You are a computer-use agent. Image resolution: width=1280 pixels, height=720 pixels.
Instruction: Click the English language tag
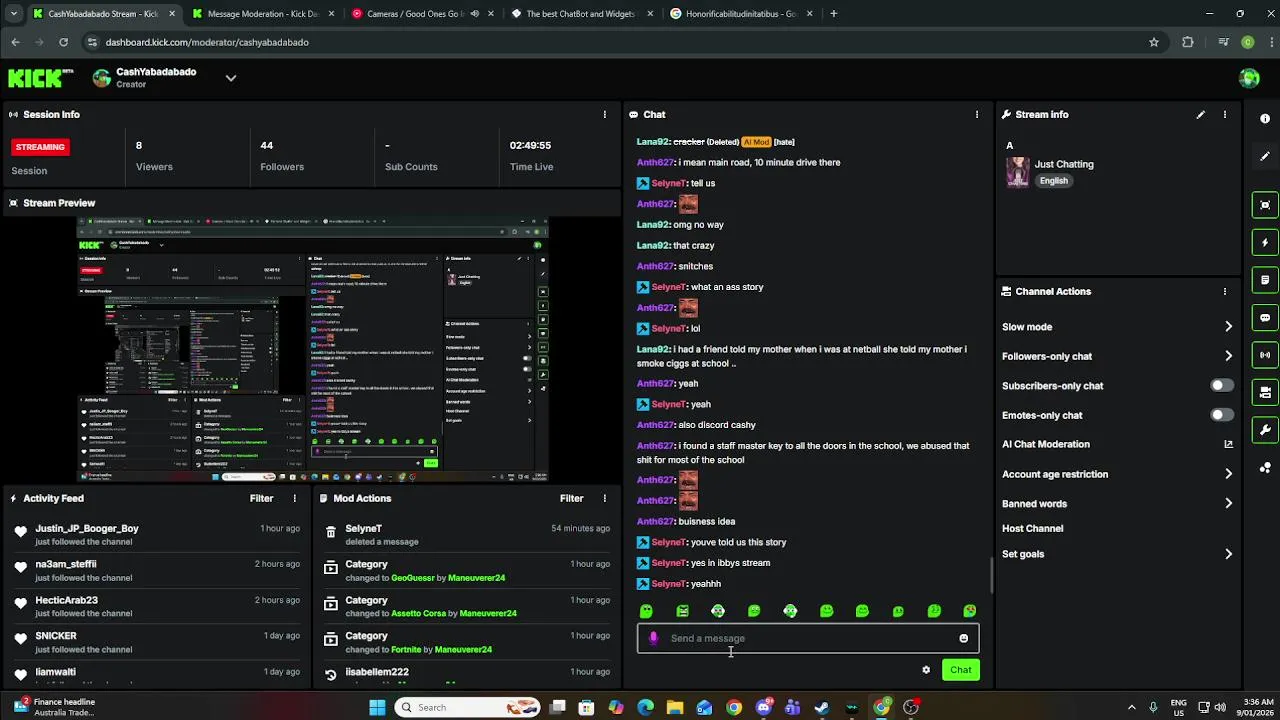[x=1053, y=181]
